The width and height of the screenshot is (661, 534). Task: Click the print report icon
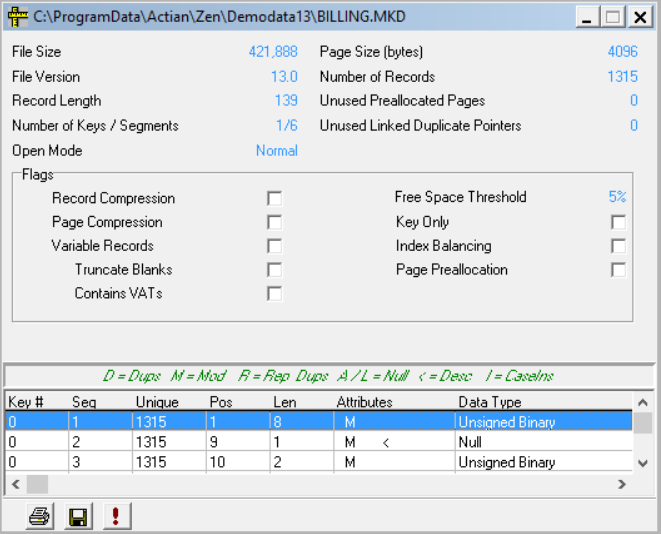coord(40,516)
